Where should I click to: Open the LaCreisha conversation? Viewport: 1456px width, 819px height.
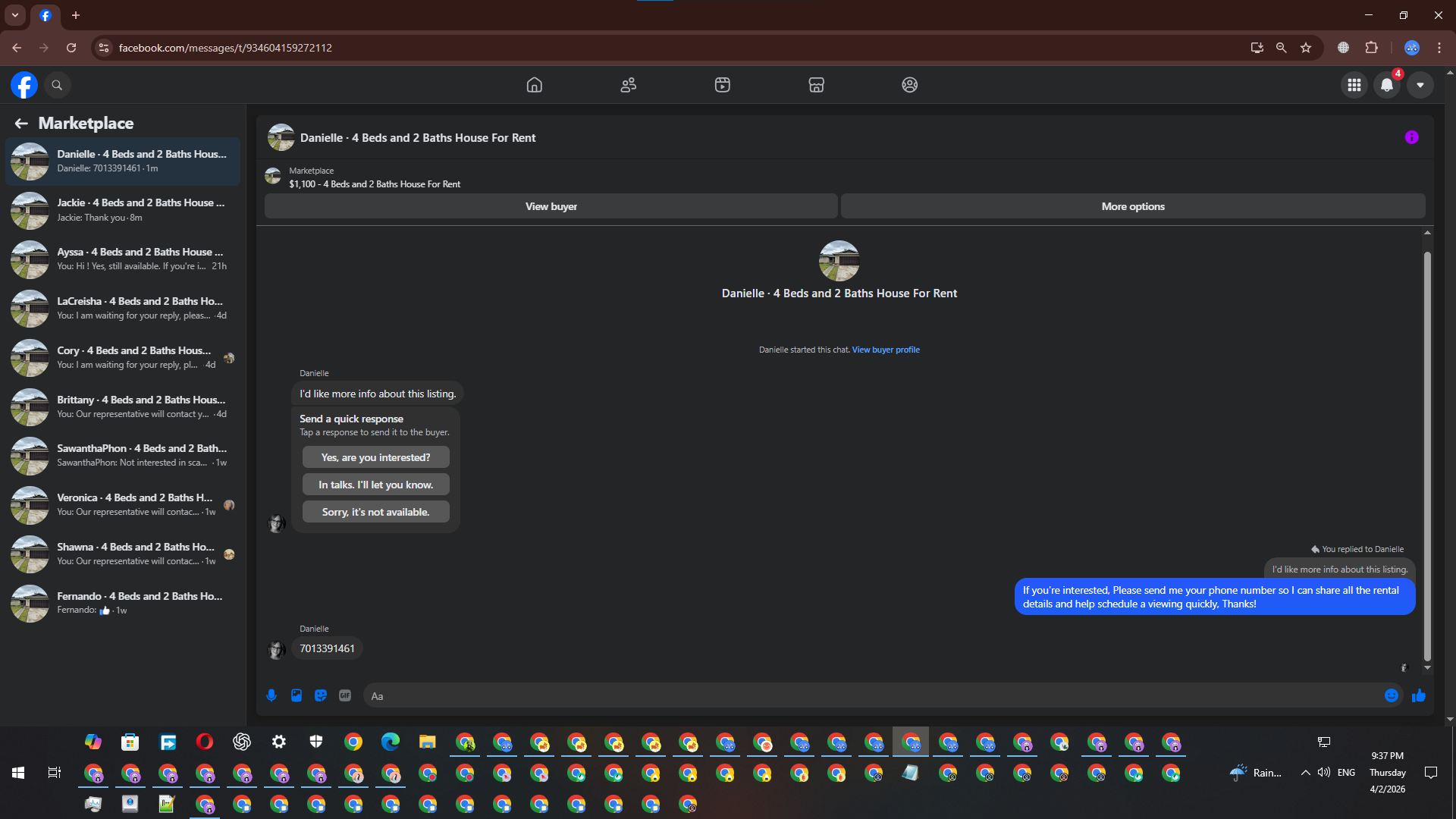click(x=123, y=309)
